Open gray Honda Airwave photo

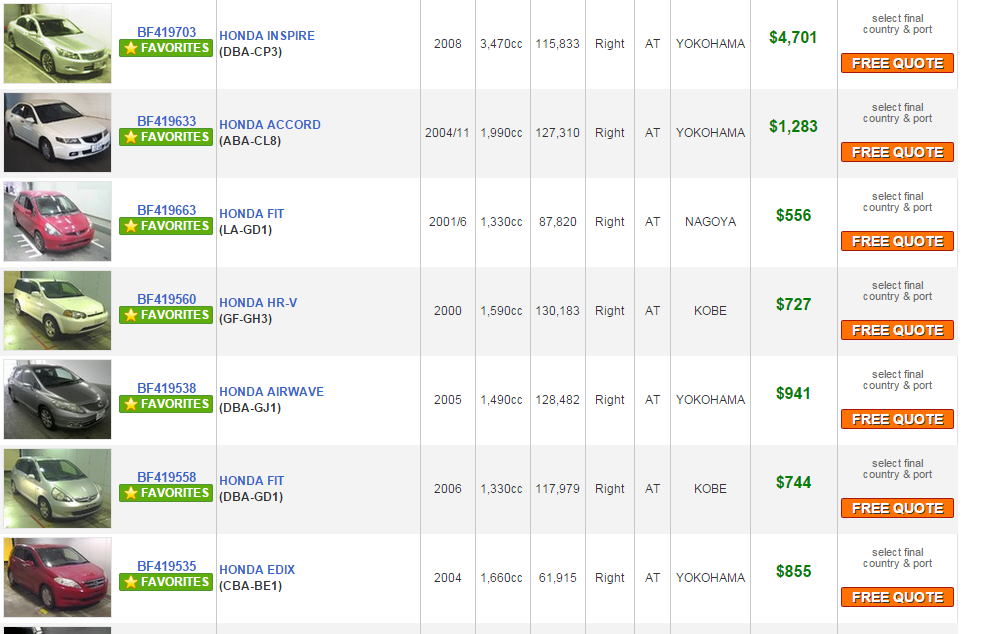pyautogui.click(x=58, y=399)
